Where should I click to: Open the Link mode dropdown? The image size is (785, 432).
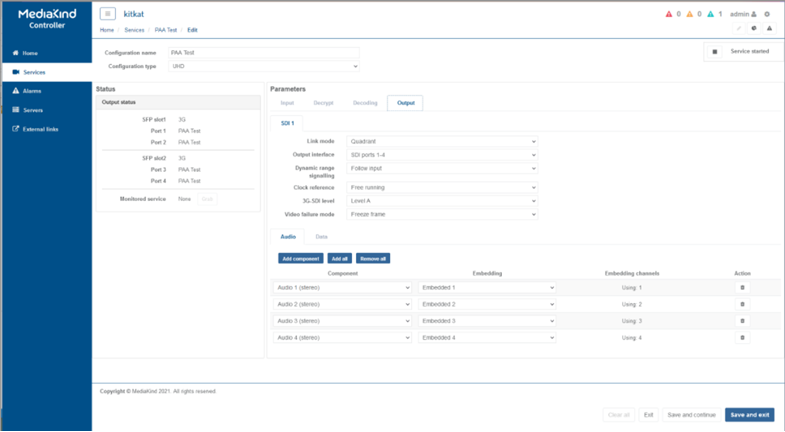click(442, 142)
